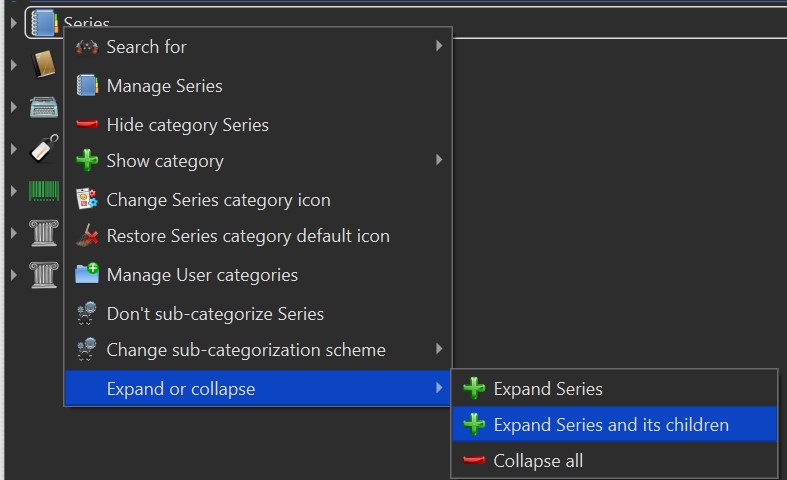The height and width of the screenshot is (480, 787).
Task: Click the binoculars icon beside Search for
Action: (87, 47)
